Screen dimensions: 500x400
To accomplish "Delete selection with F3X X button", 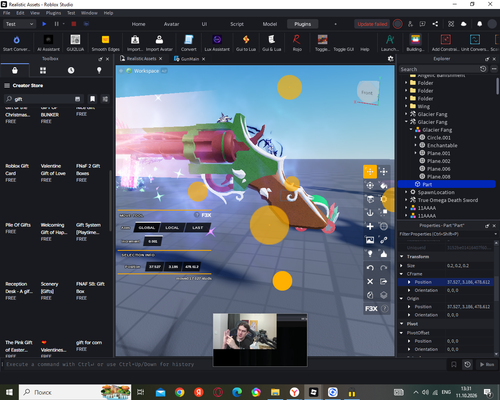I will tap(370, 281).
